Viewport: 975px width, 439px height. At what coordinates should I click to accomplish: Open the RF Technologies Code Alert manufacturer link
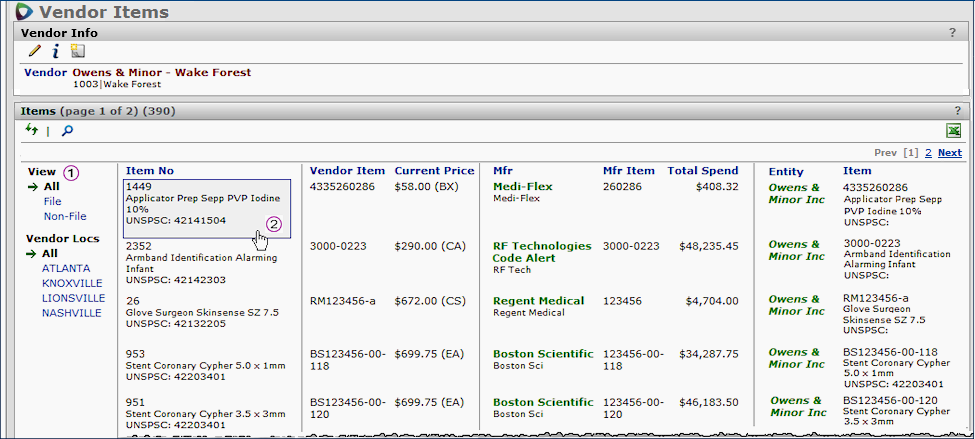click(x=541, y=251)
